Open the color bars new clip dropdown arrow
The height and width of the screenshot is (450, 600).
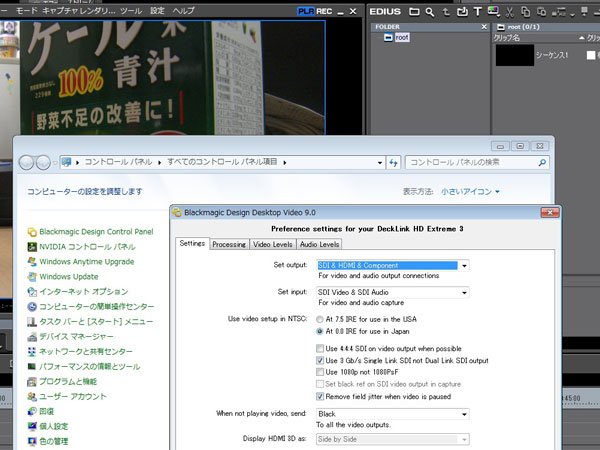(x=498, y=16)
